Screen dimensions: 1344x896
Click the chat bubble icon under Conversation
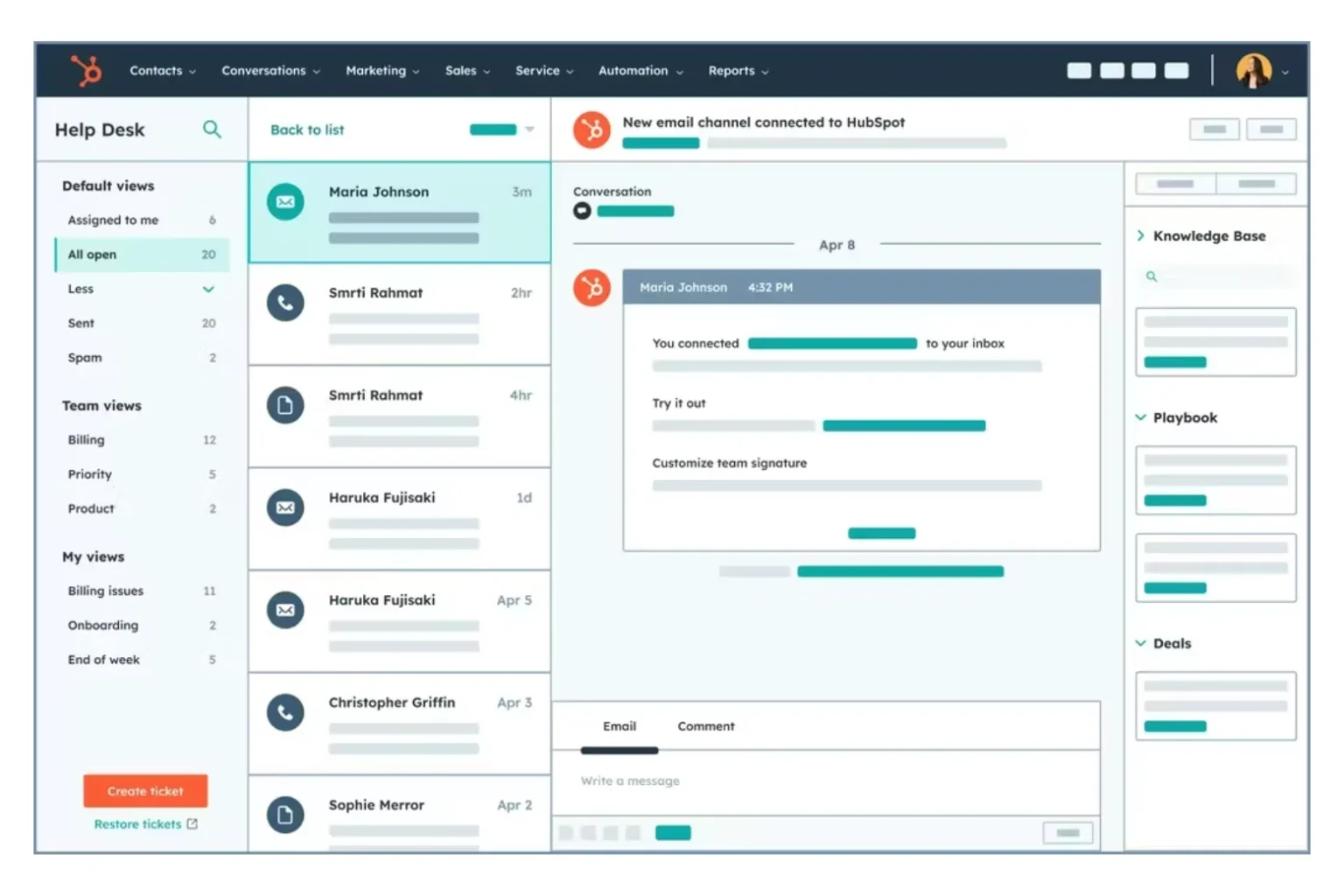582,211
